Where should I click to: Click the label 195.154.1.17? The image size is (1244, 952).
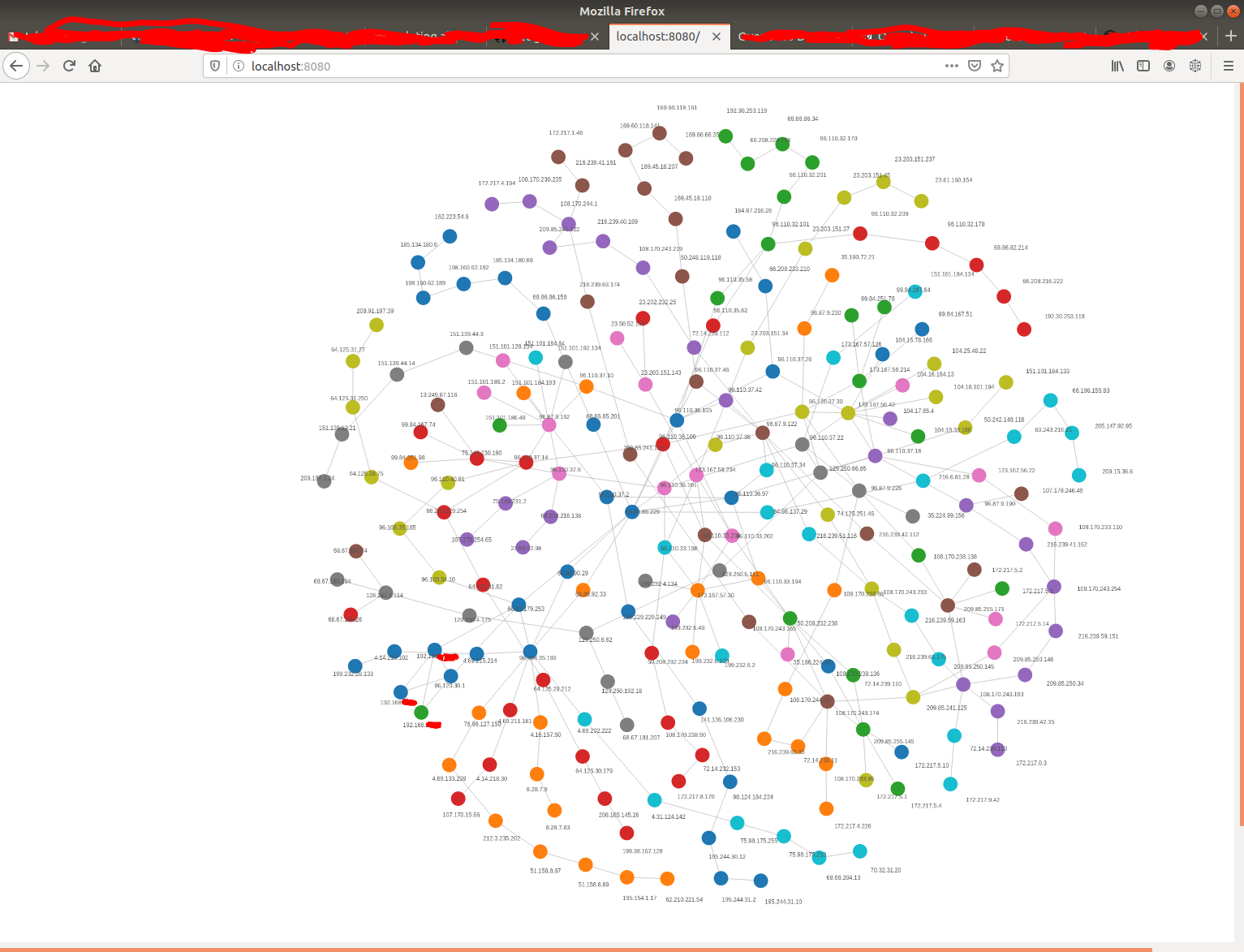[639, 898]
